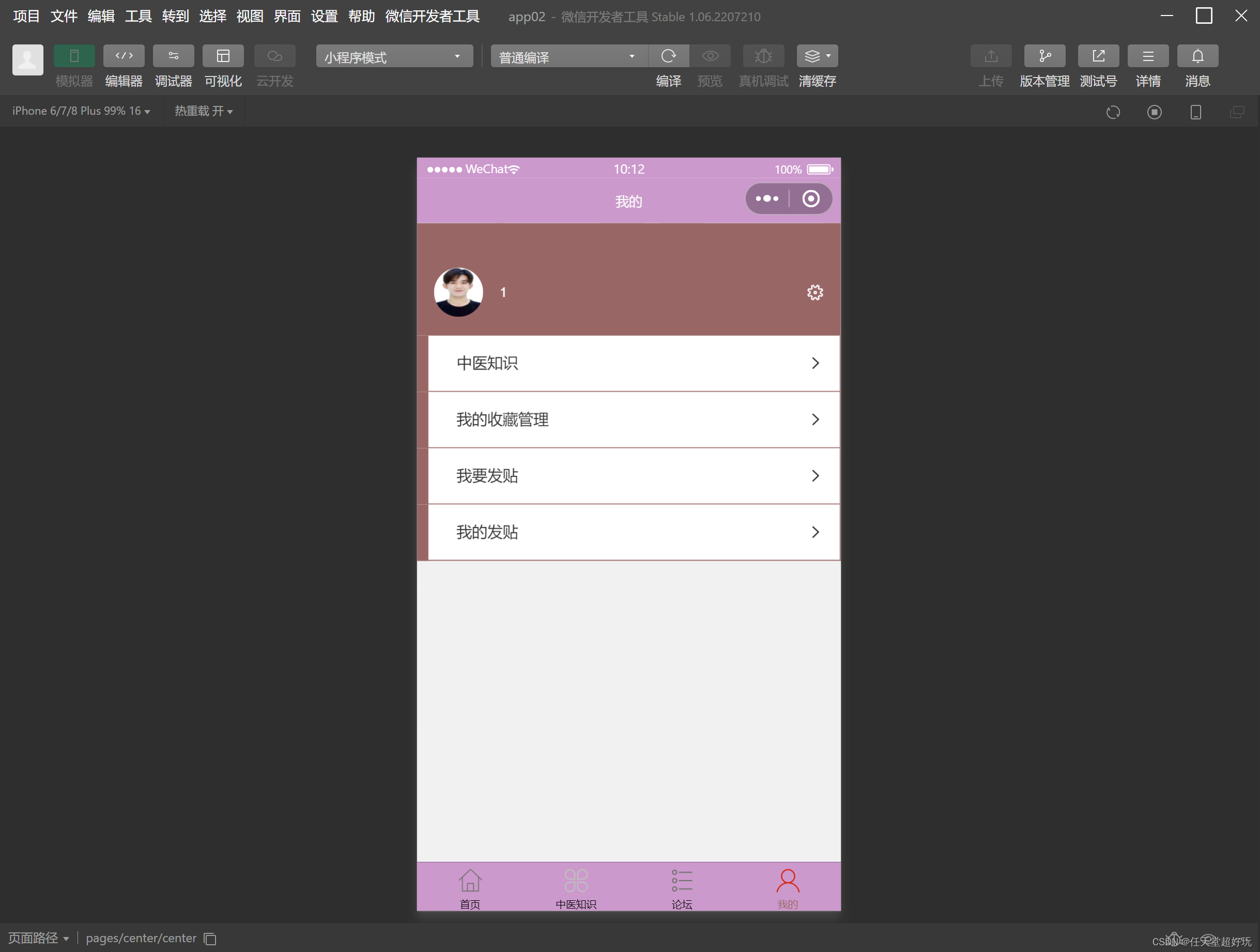Switch to the 论坛 tab
Image resolution: width=1260 pixels, height=952 pixels.
(x=681, y=886)
